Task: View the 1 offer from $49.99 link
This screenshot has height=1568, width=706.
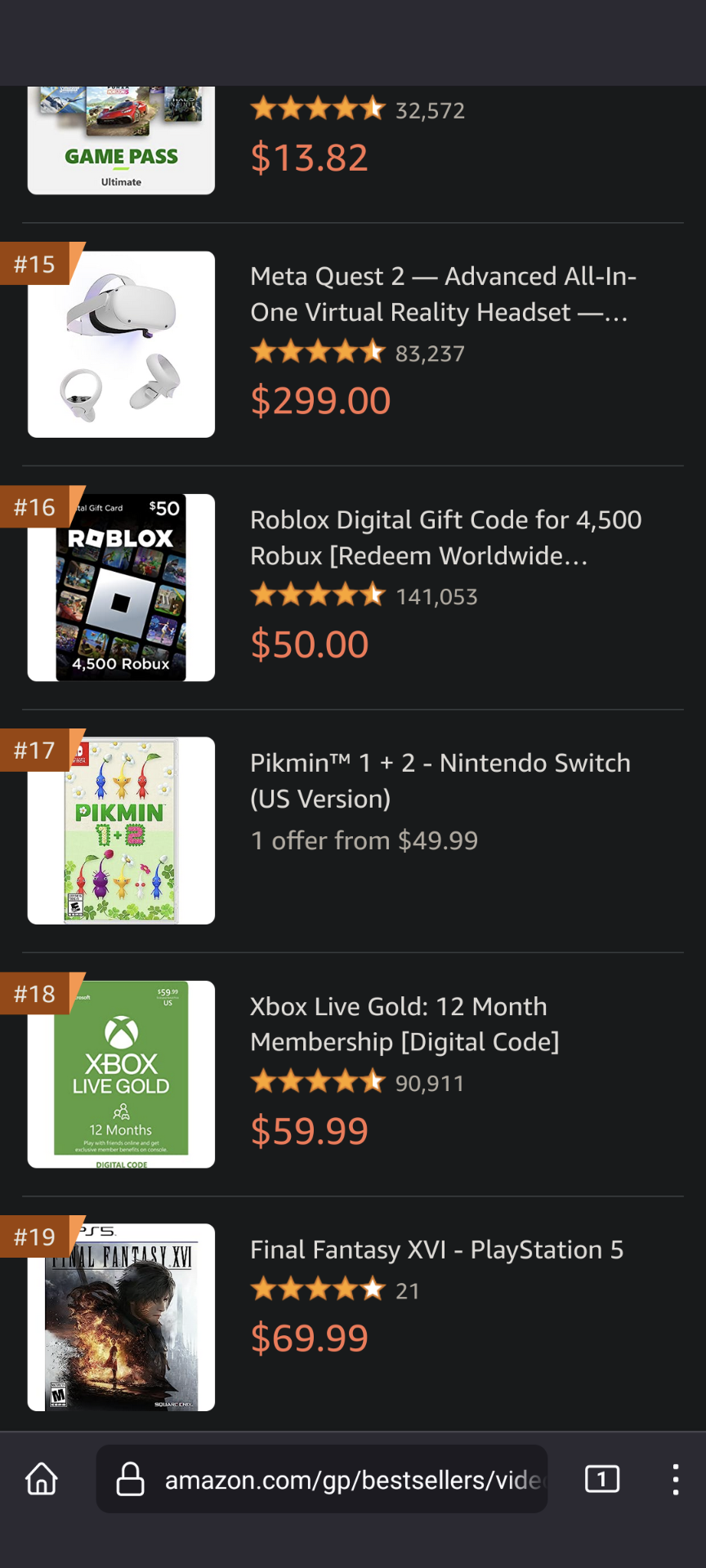Action: click(x=364, y=840)
